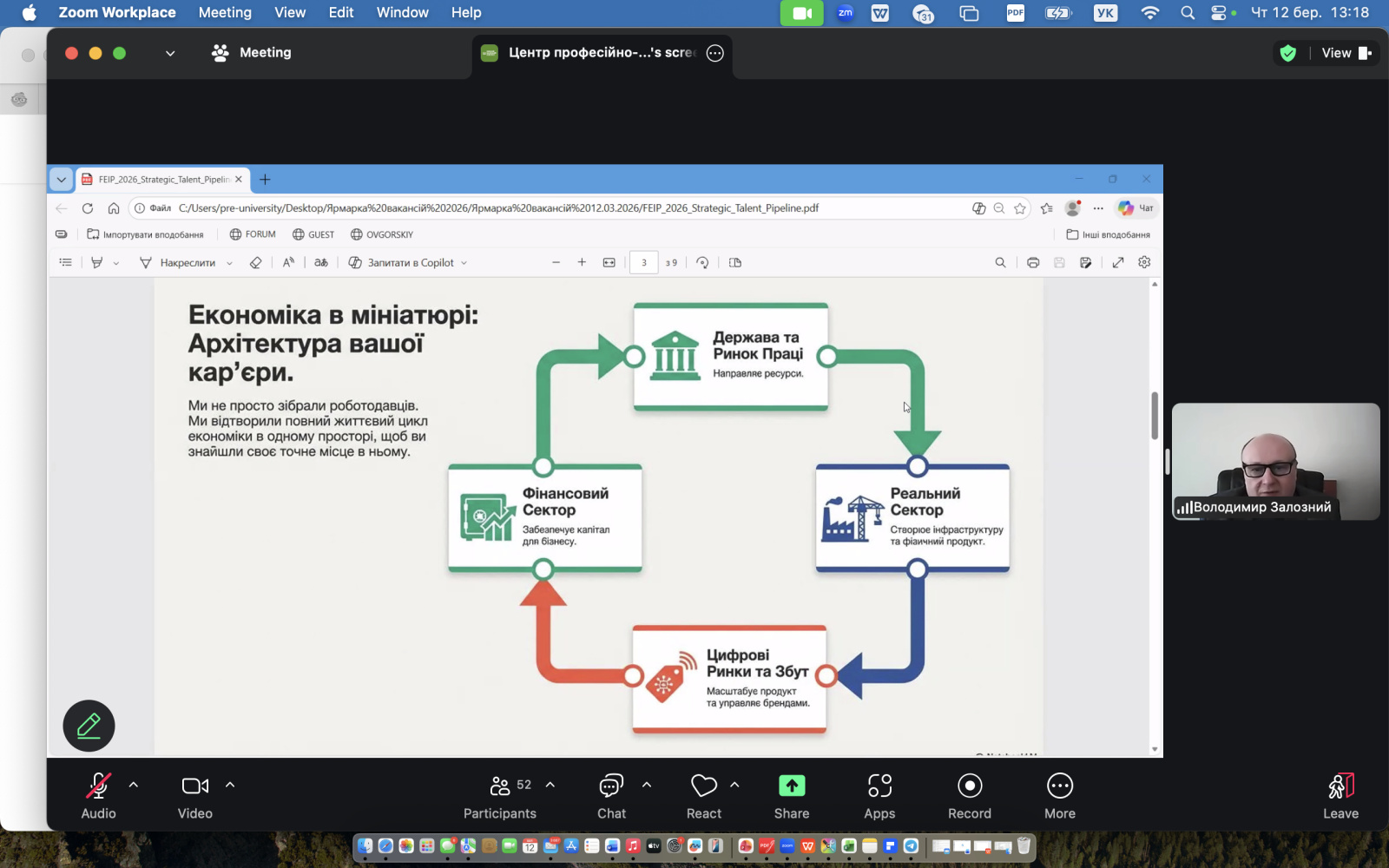This screenshot has height=868, width=1389.
Task: Click the divider handle beside the video panel
Action: (1168, 462)
